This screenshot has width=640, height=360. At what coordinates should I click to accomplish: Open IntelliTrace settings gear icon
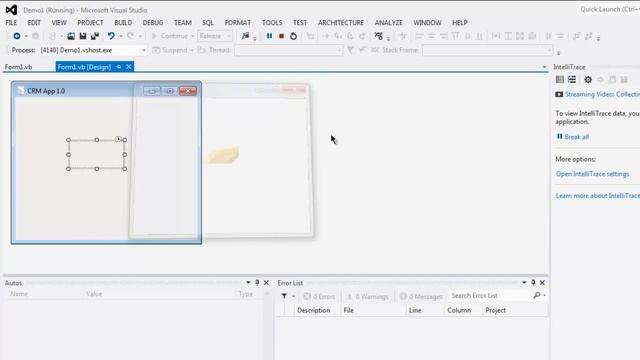(588, 80)
